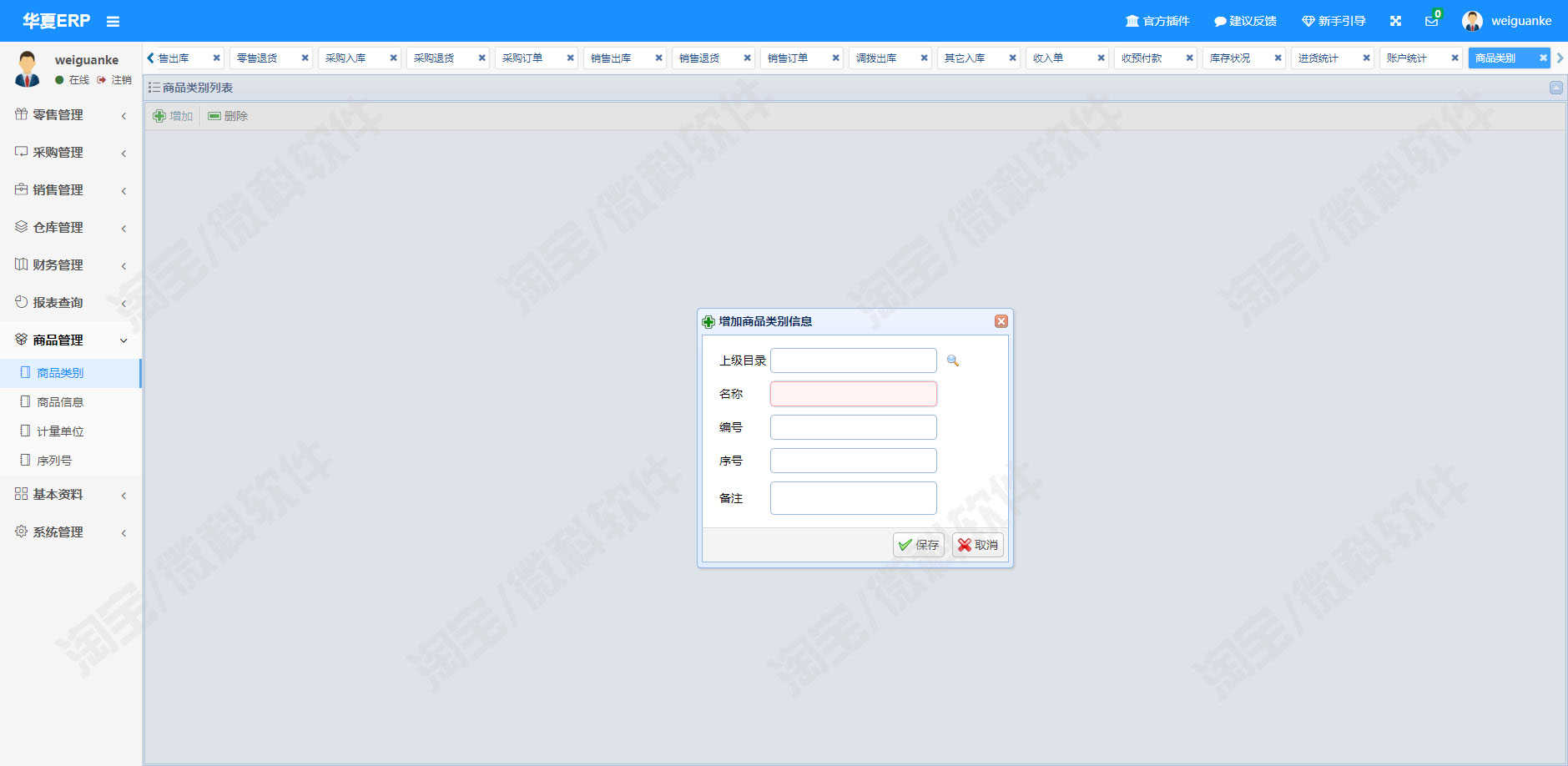Click the 增加 add toolbar button

173,116
